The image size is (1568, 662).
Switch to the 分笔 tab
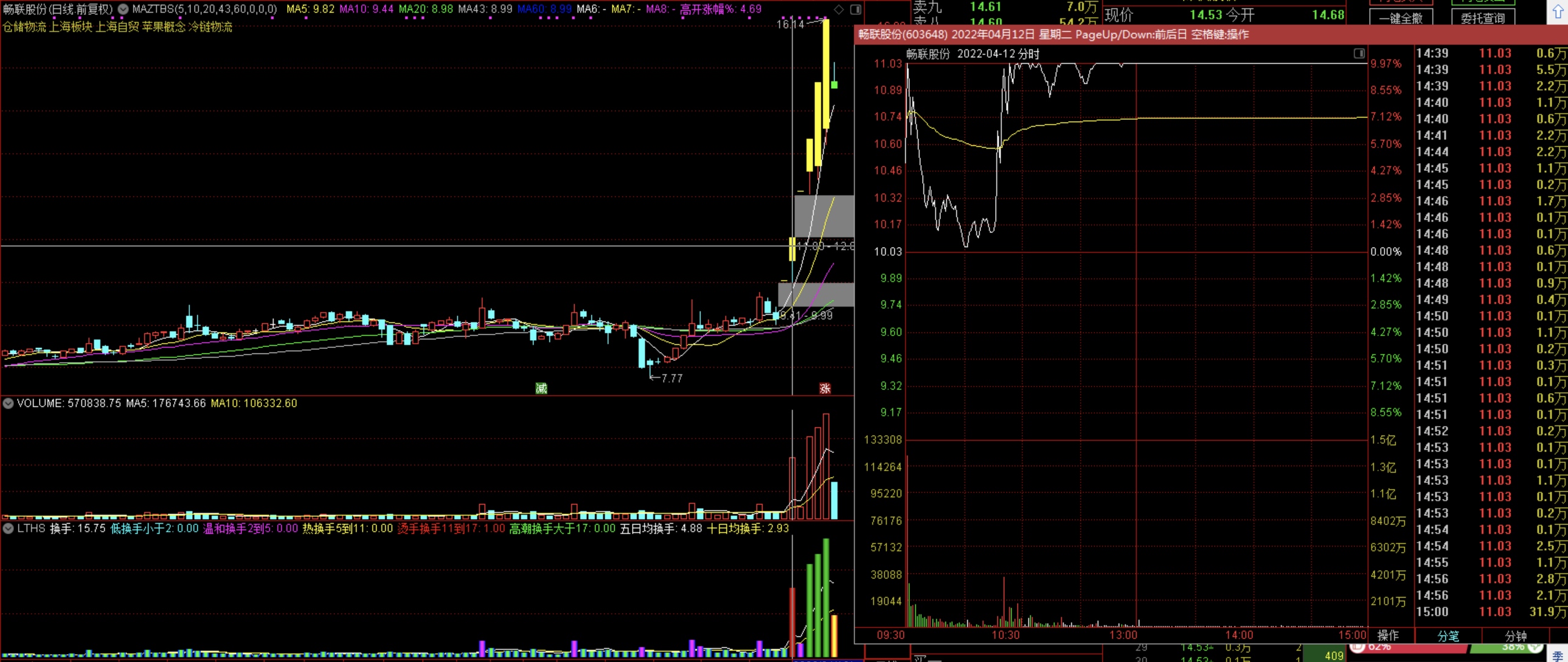(x=1448, y=636)
